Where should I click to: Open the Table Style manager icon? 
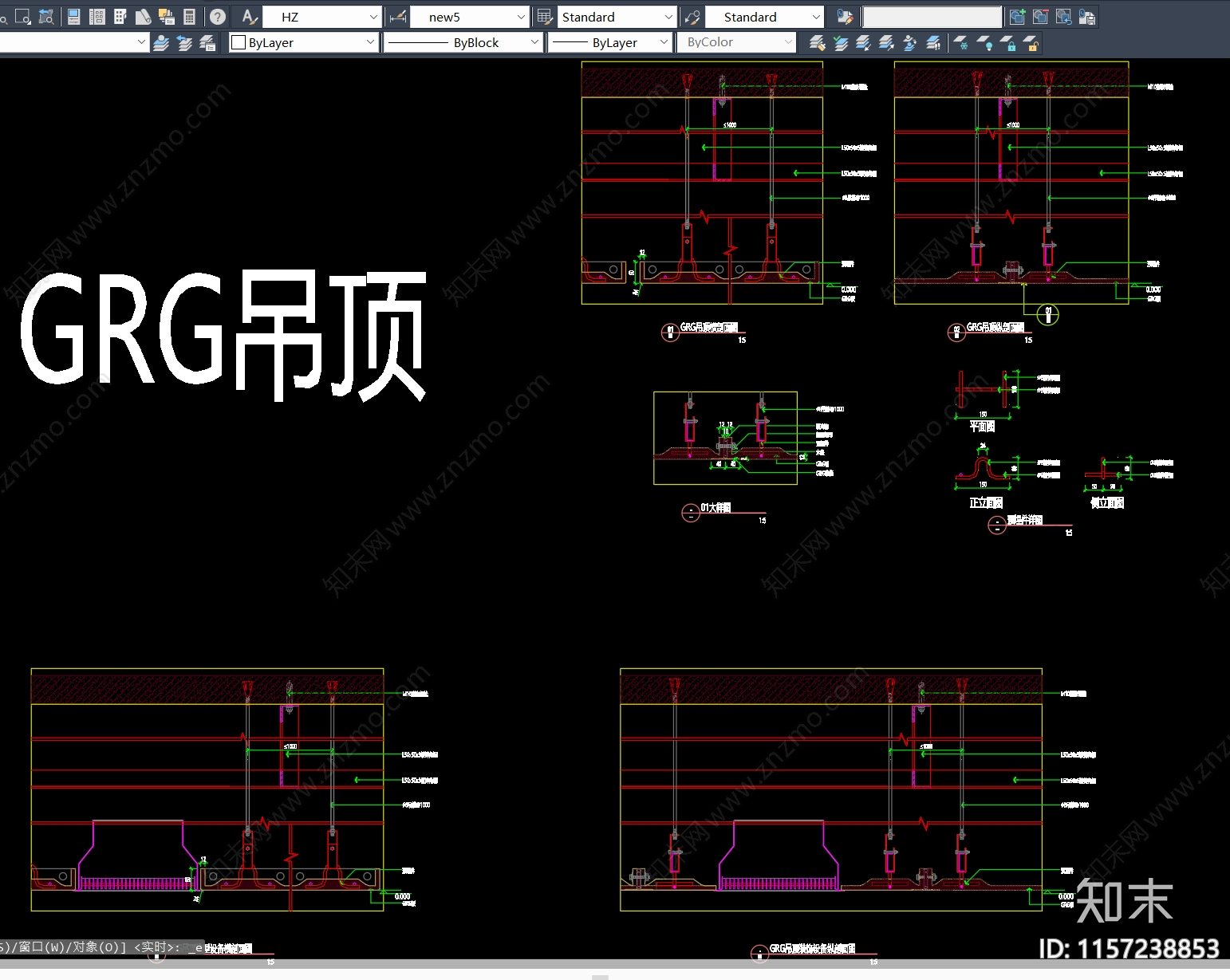(x=545, y=17)
